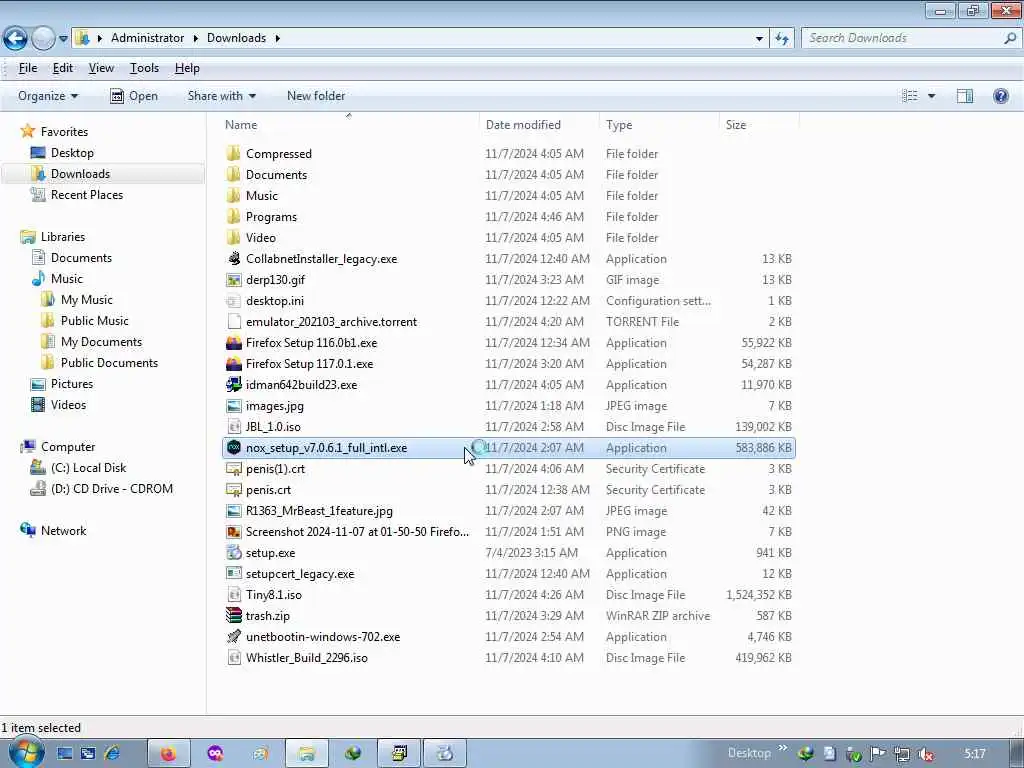
Task: Toggle the preview pane icon
Action: point(965,96)
